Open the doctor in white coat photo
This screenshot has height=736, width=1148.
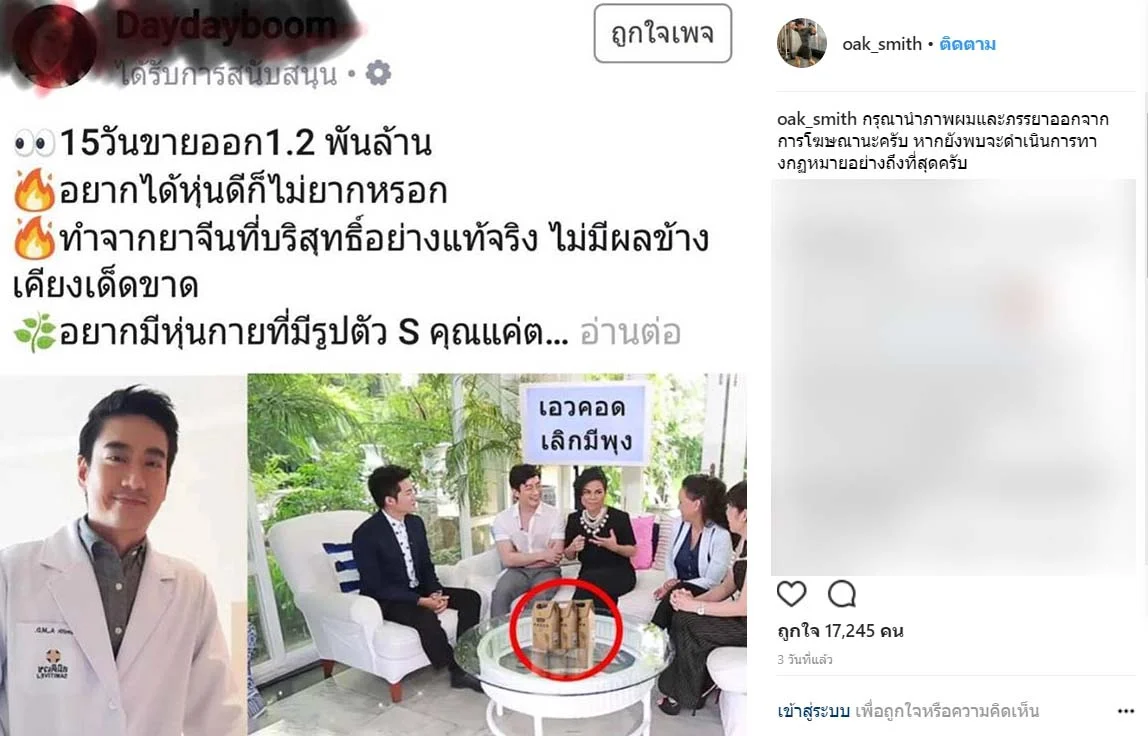tap(123, 555)
